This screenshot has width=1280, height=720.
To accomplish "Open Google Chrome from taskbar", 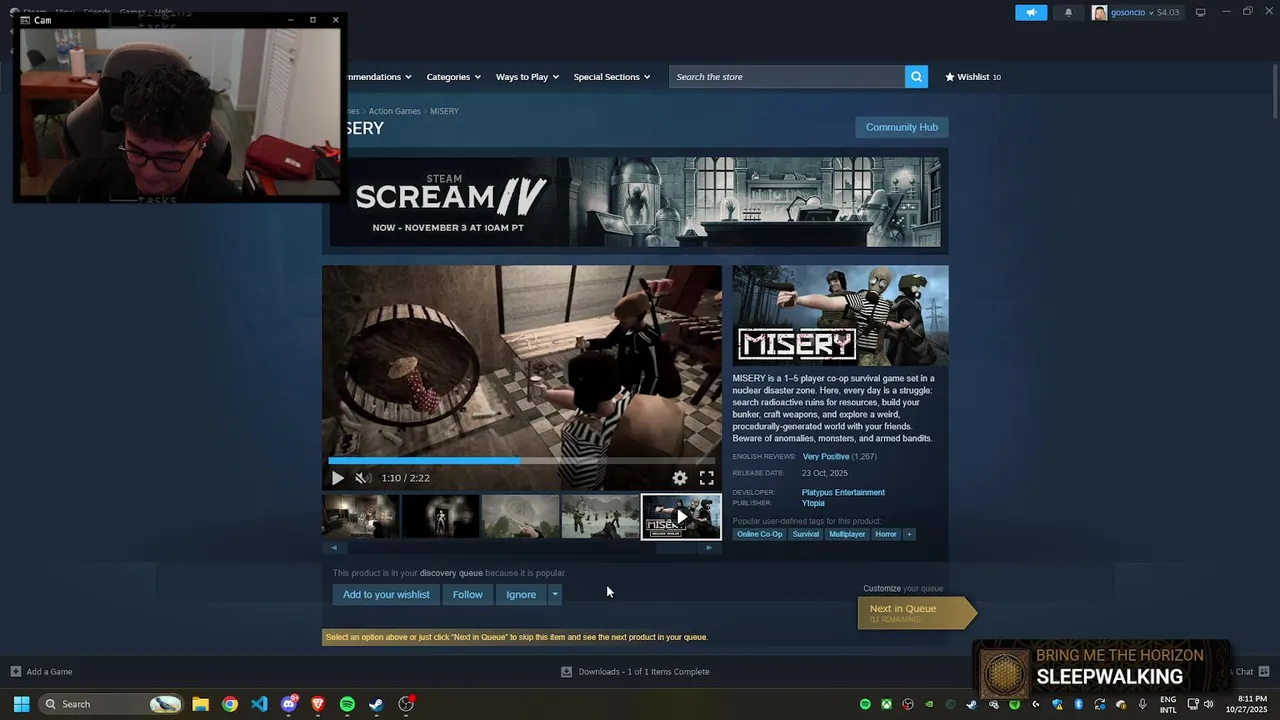I will (230, 704).
